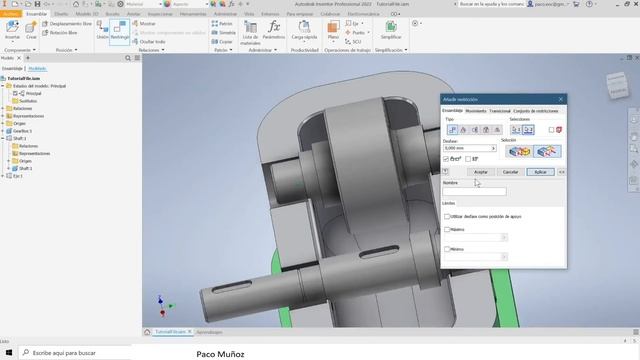The width and height of the screenshot is (640, 360).
Task: Expand the GearBox:1 node
Action: [3, 131]
